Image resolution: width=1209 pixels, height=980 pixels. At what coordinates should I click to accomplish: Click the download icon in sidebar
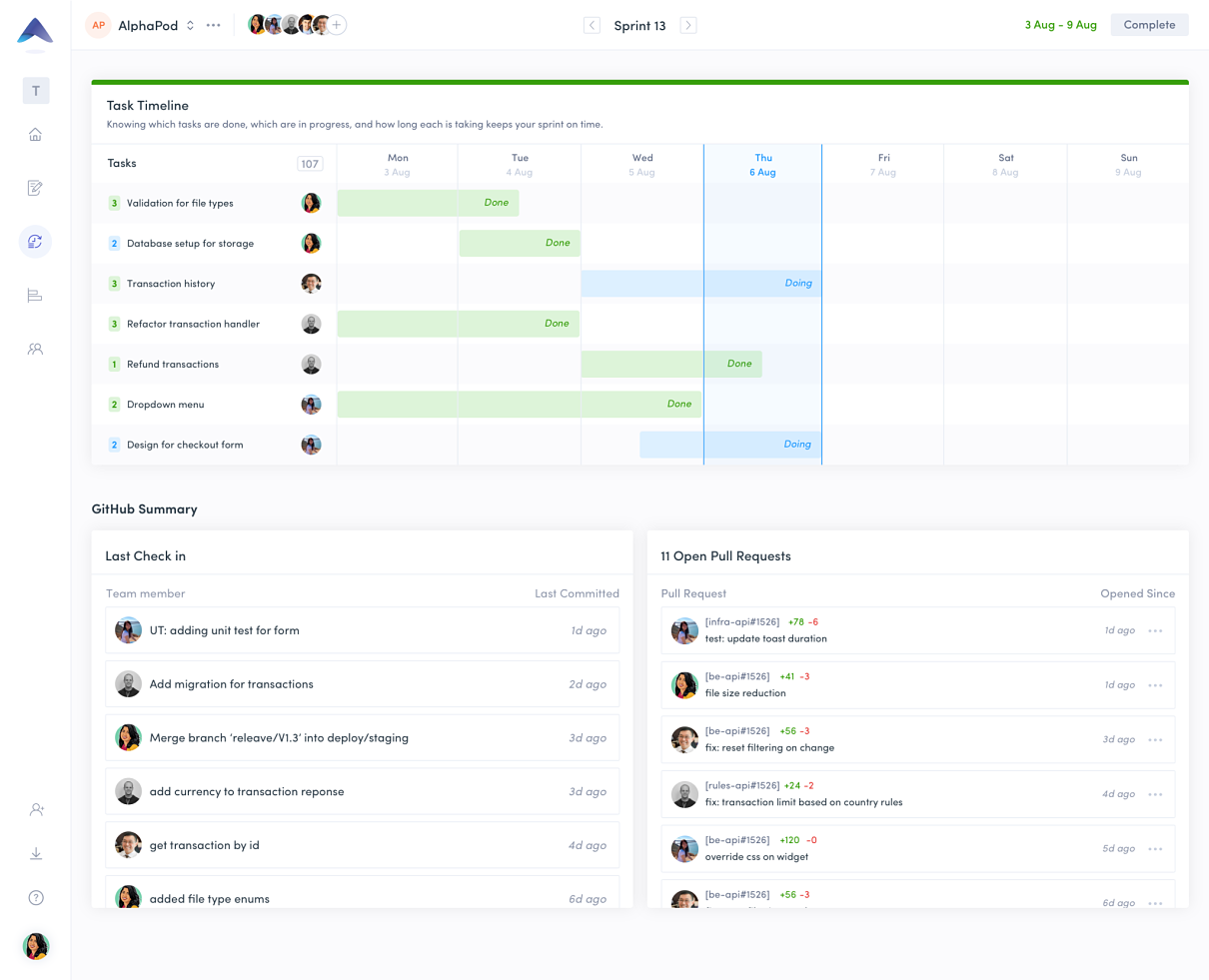point(36,853)
